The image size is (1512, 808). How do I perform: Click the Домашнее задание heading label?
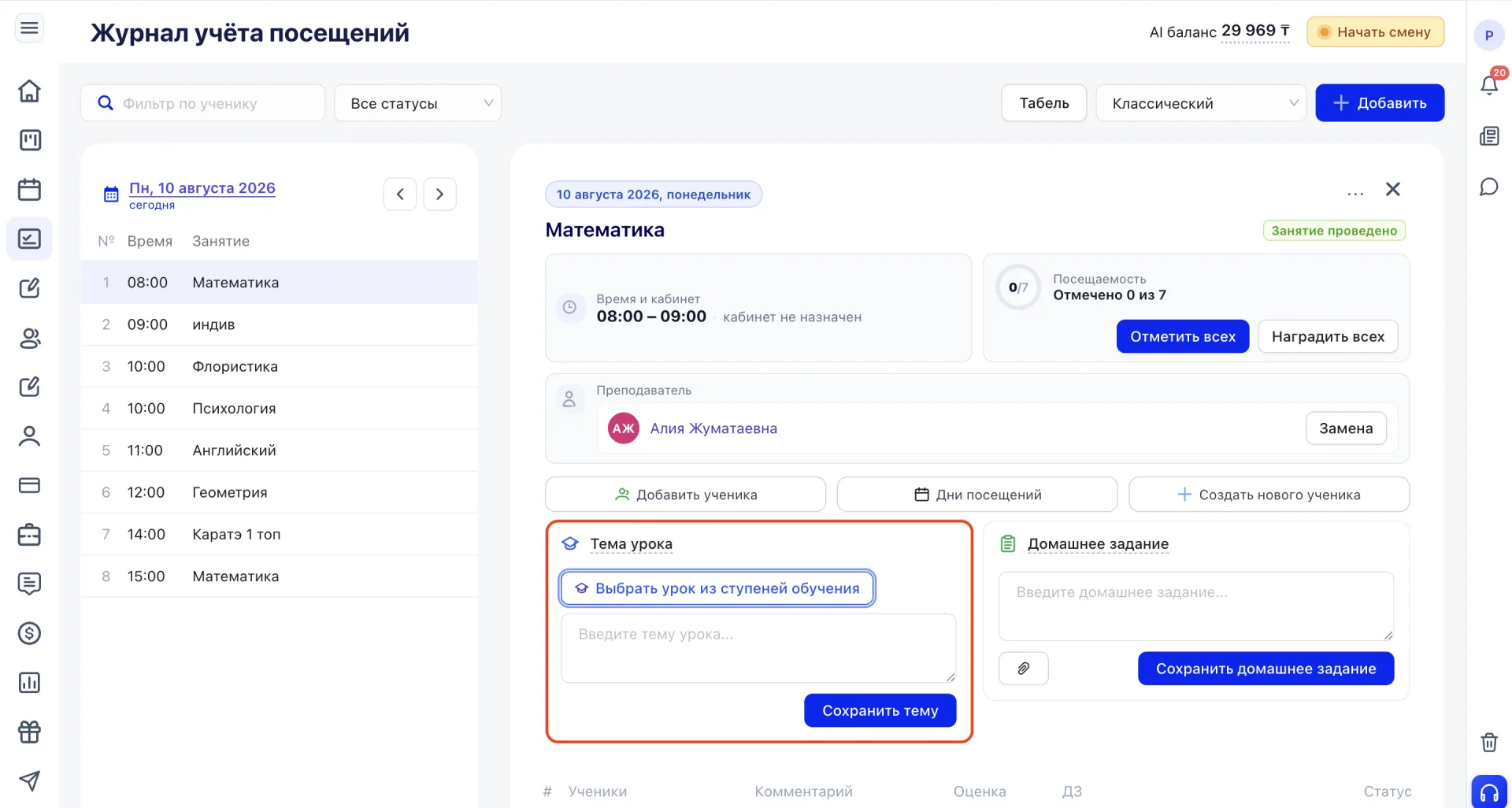tap(1098, 544)
